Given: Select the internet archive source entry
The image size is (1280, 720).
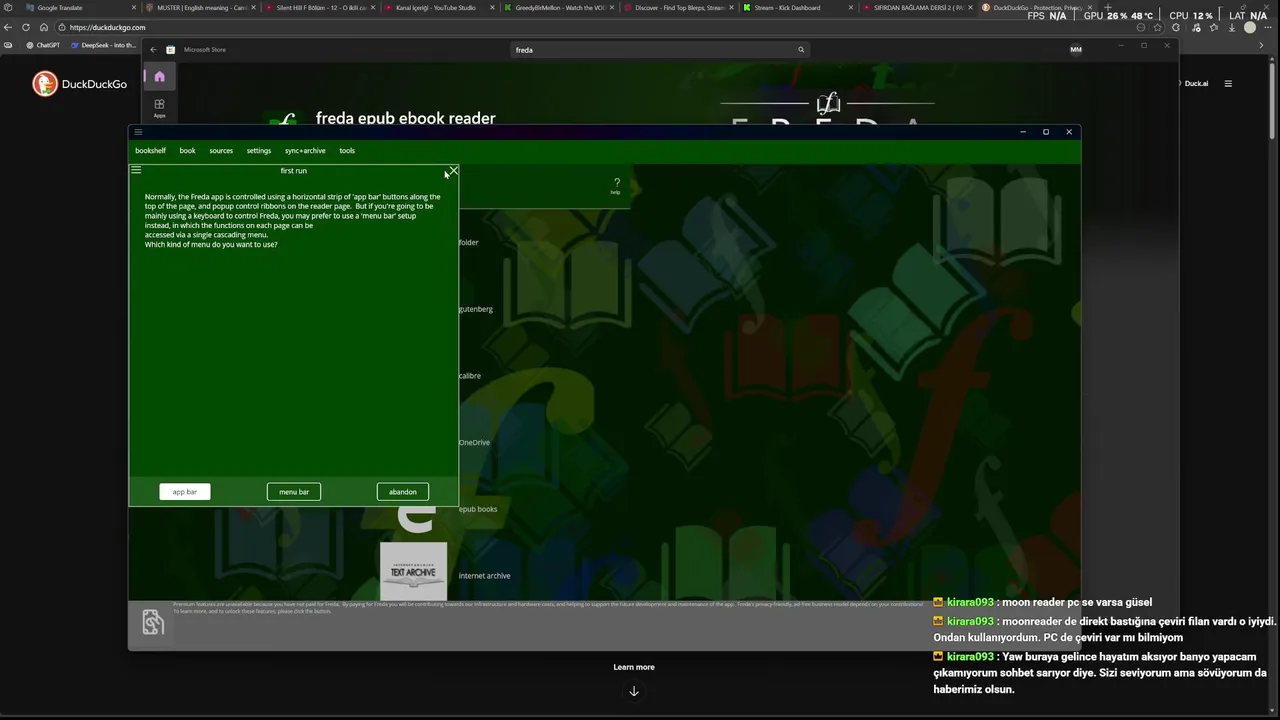Looking at the screenshot, I should 484,576.
